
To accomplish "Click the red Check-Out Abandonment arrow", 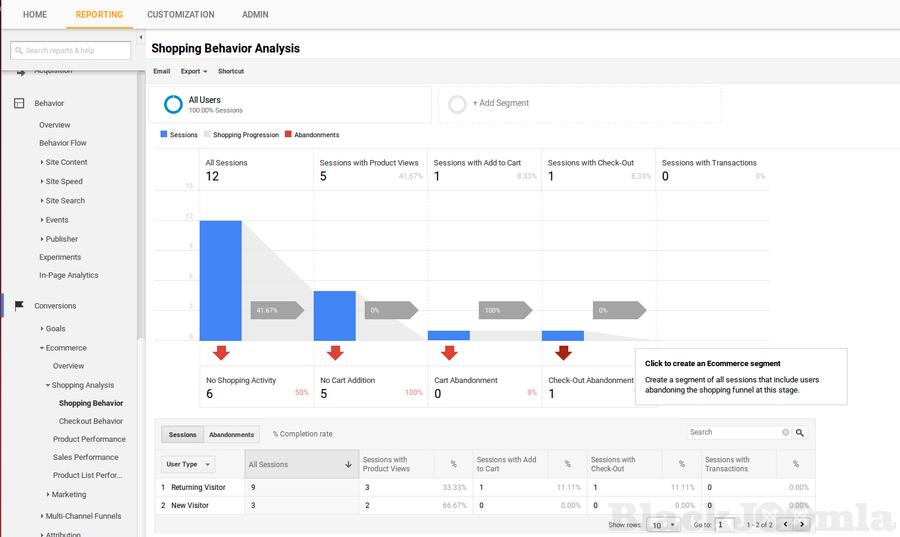I will 563,353.
